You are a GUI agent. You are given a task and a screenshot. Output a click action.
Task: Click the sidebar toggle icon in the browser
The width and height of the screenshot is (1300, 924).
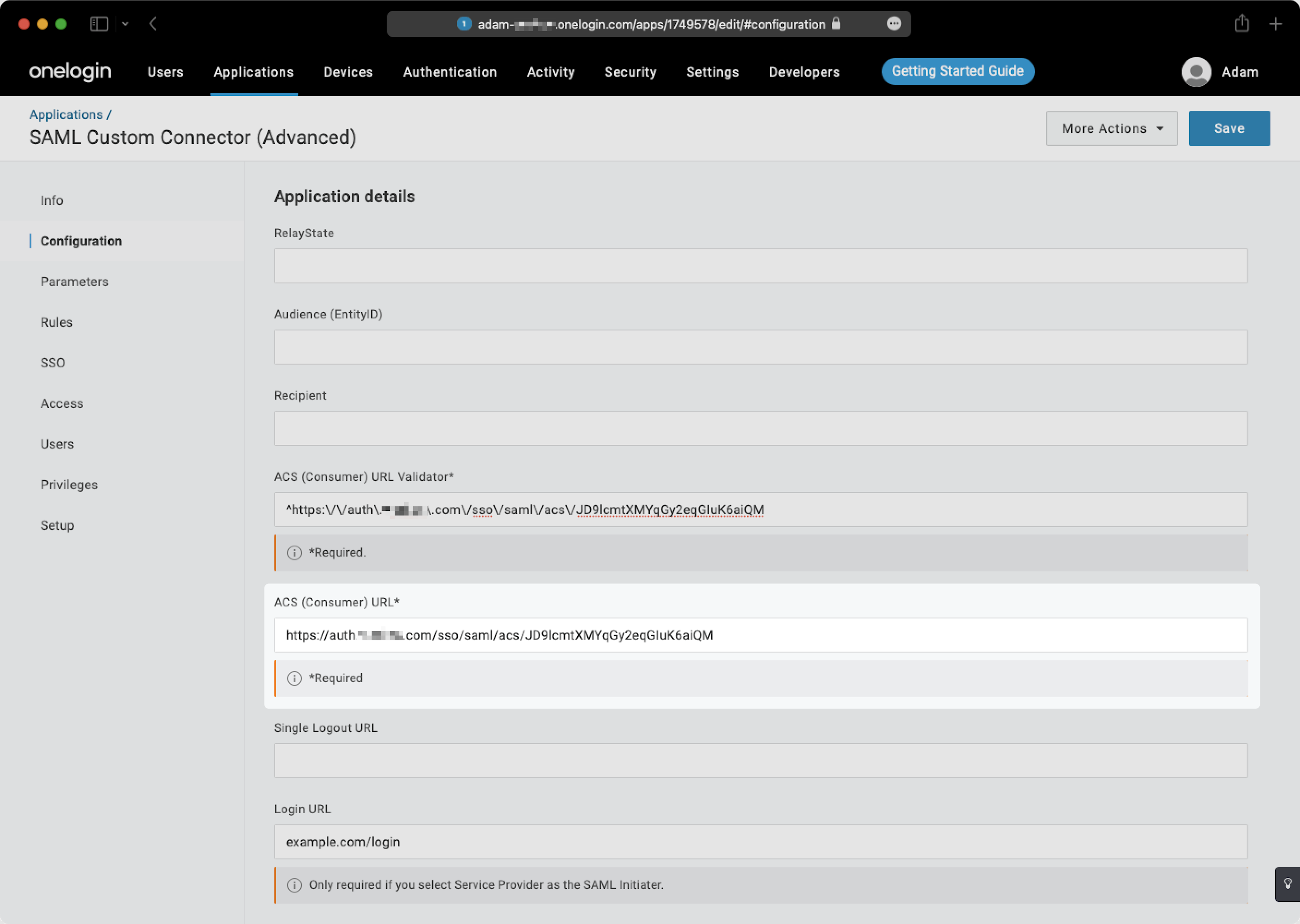[100, 24]
